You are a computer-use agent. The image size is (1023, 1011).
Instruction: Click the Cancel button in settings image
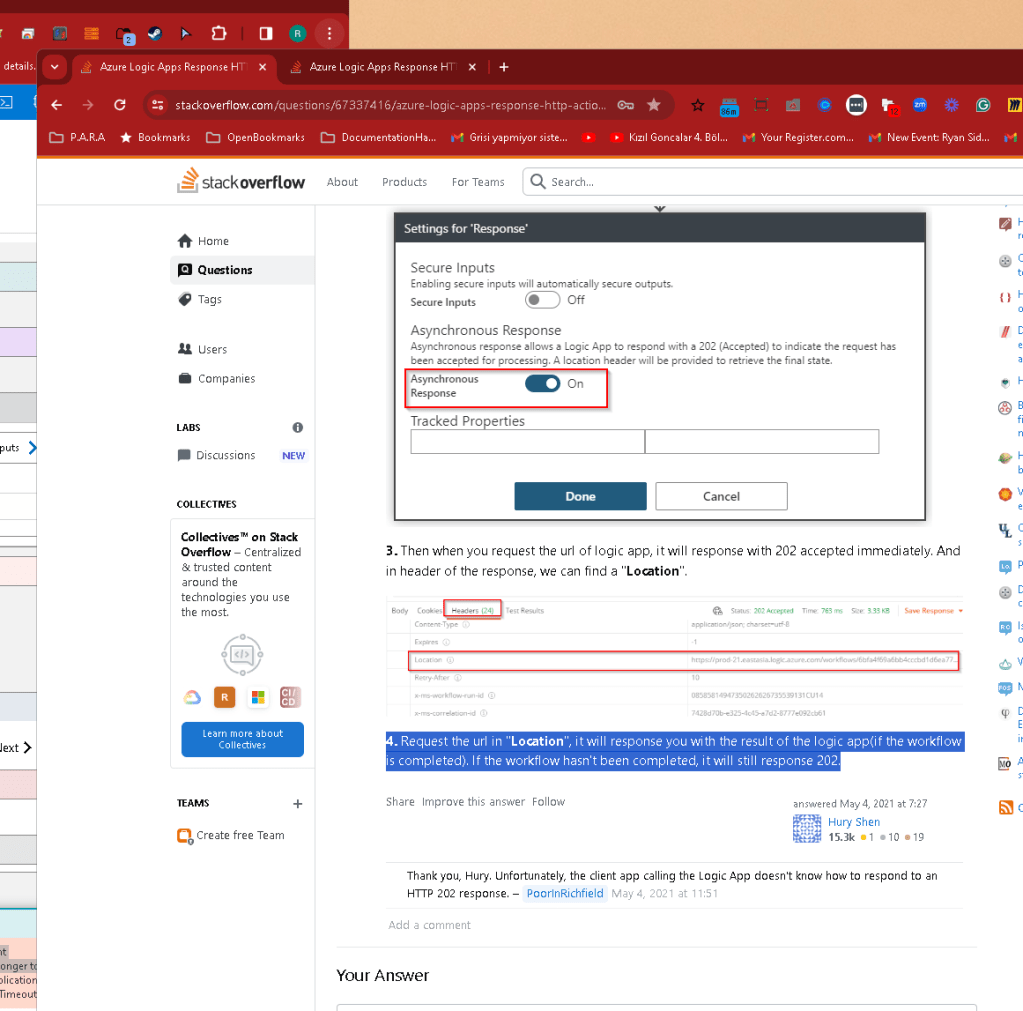[721, 496]
